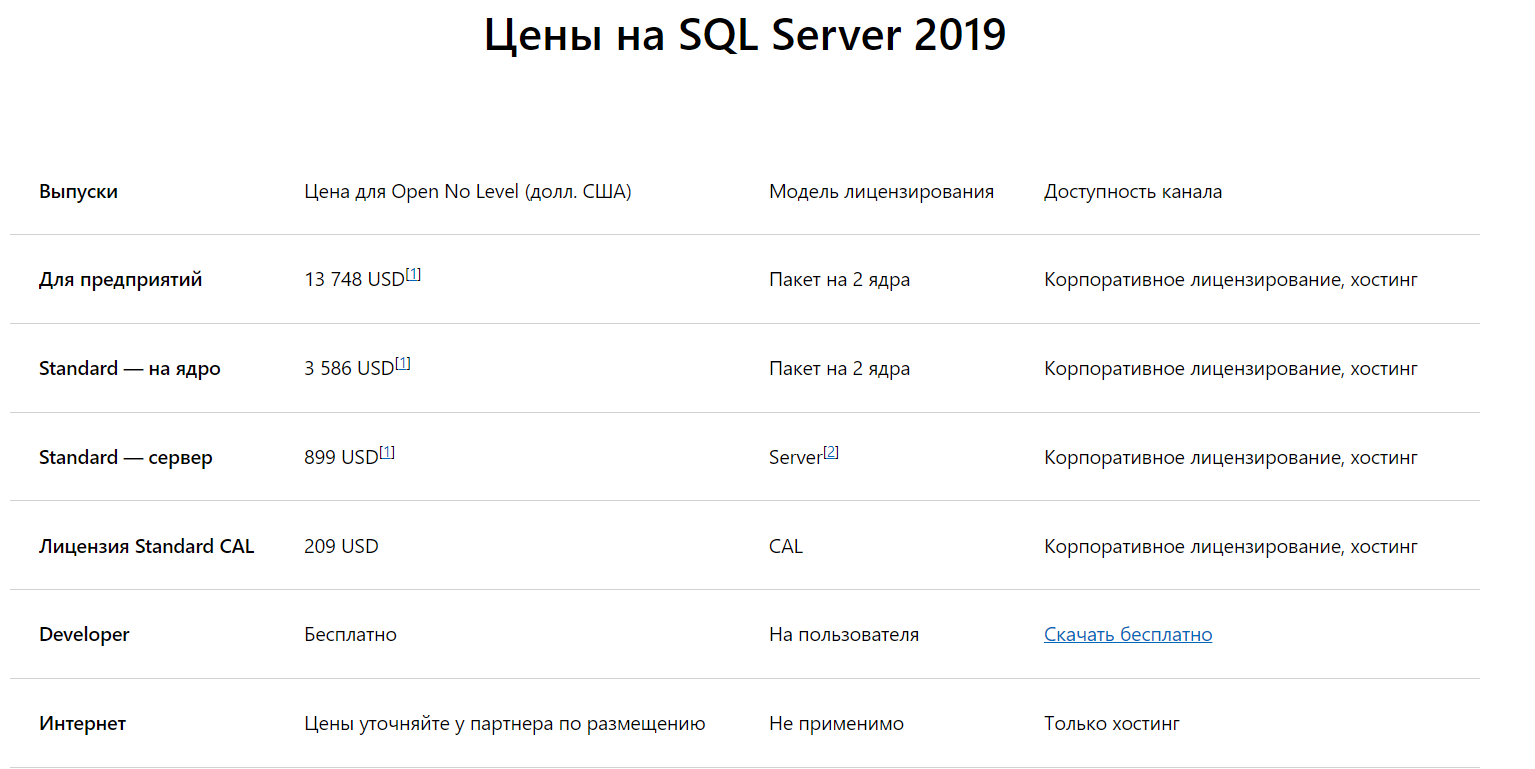
Task: Click the price "3 586 USD"
Action: [349, 369]
